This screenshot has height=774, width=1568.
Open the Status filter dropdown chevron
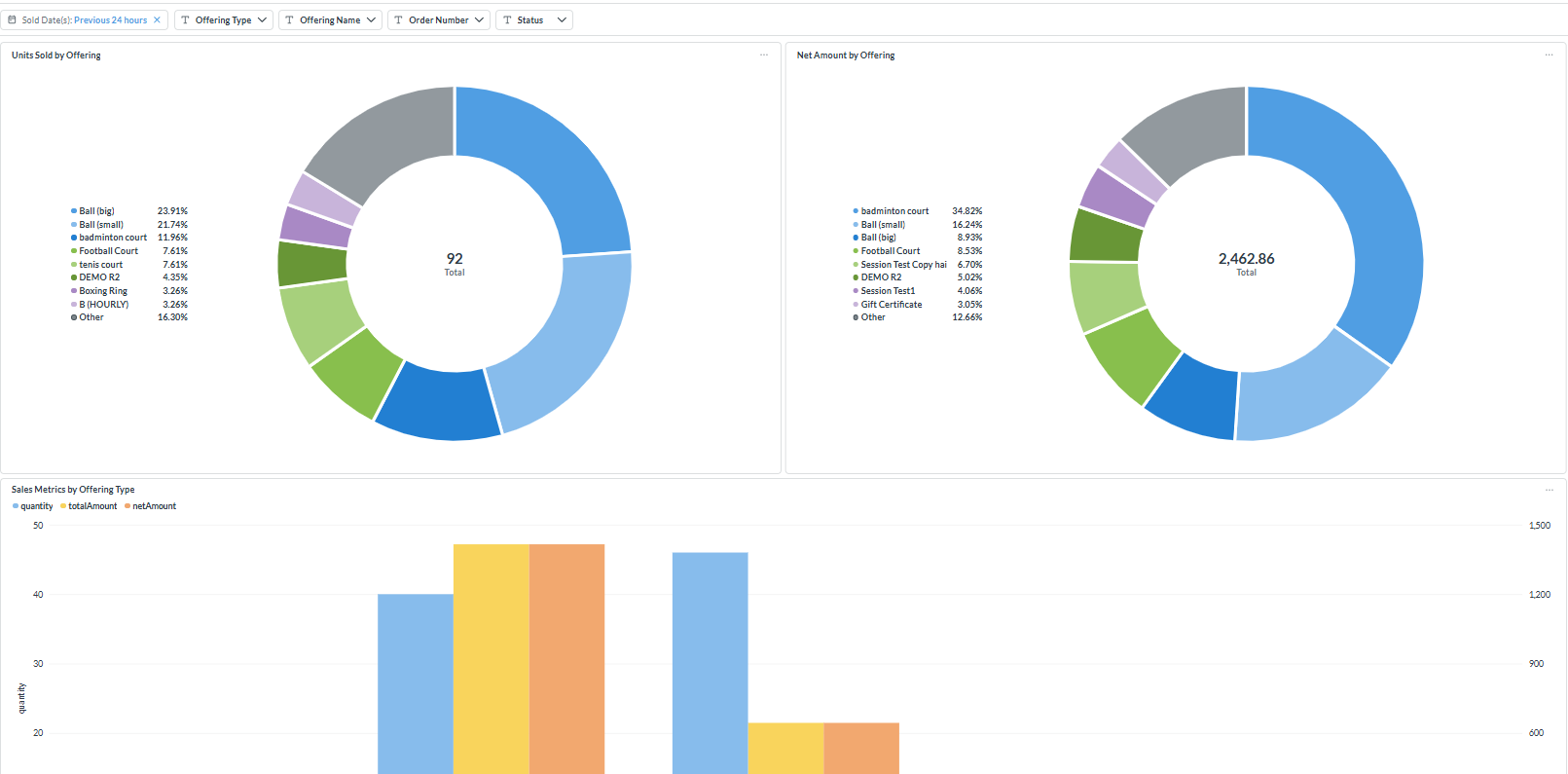coord(562,19)
